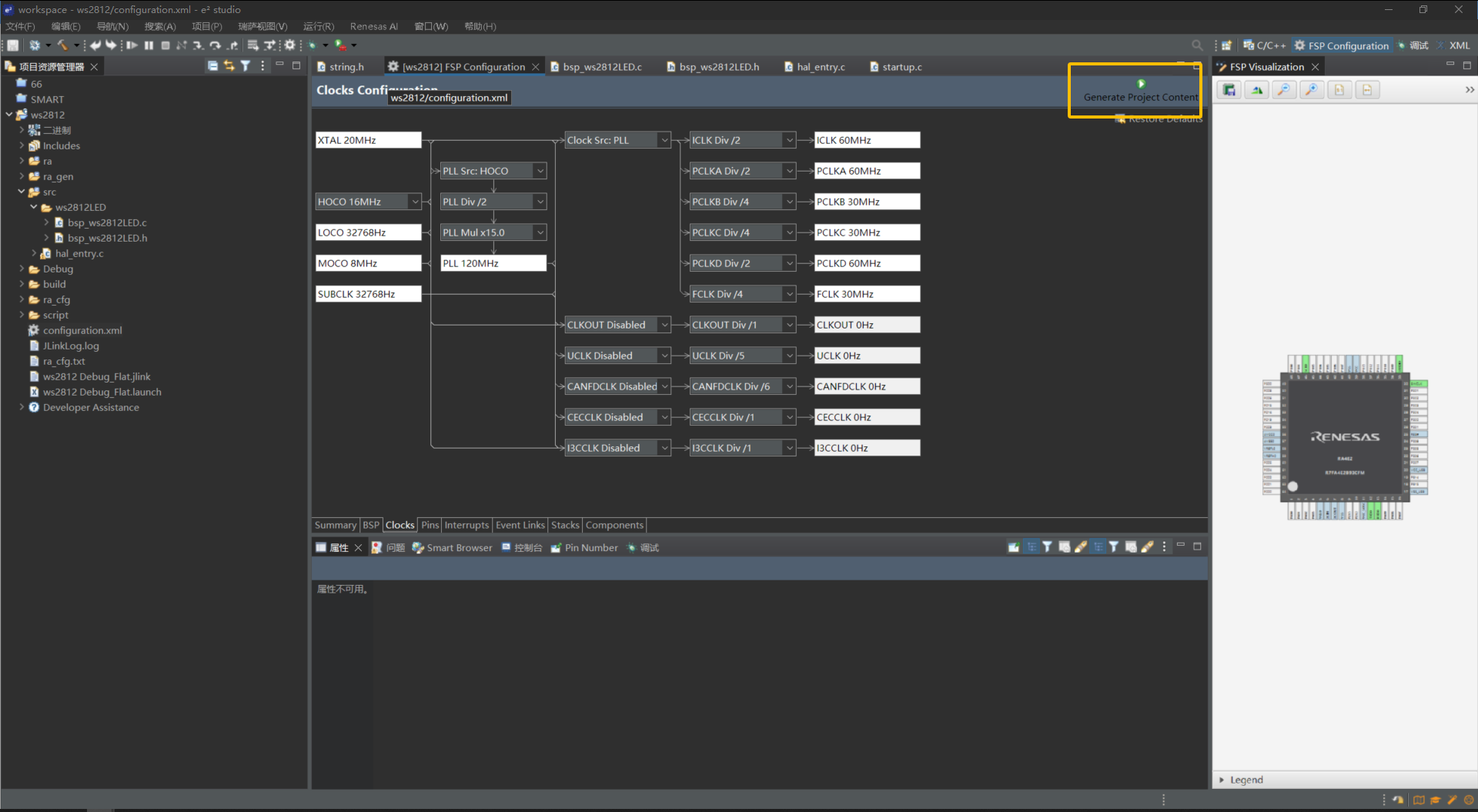Click the save image icon in FSP Visualization

(1229, 90)
